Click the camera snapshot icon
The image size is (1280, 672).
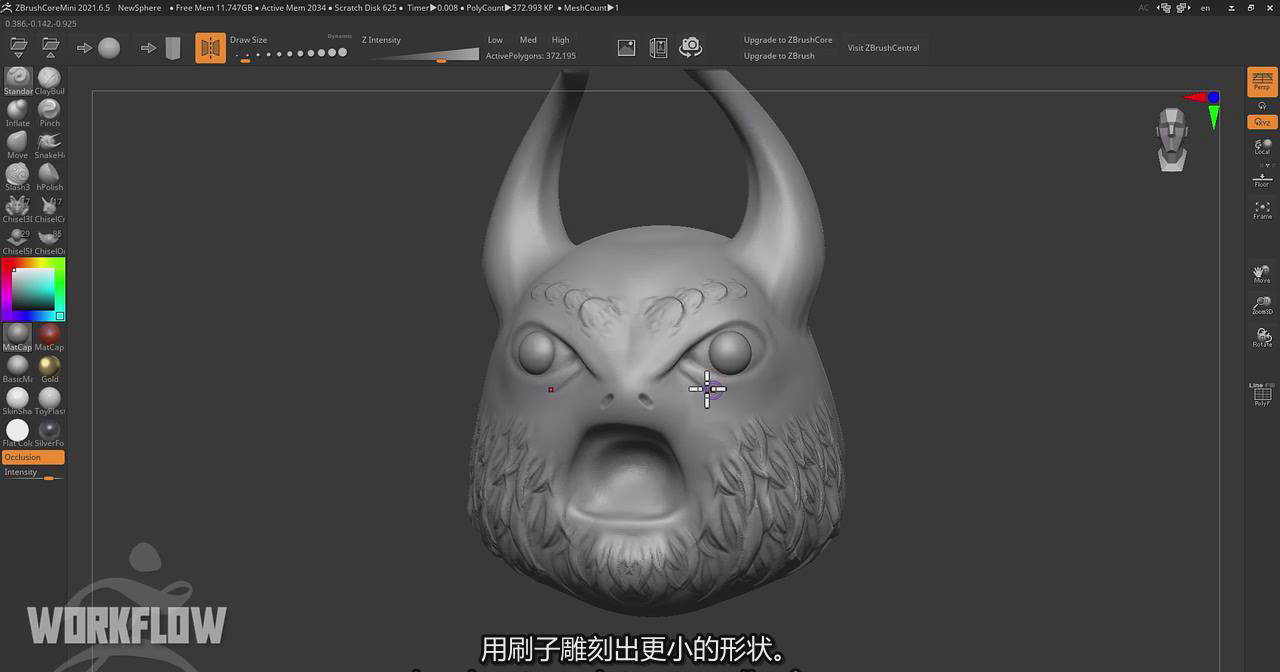click(x=690, y=47)
